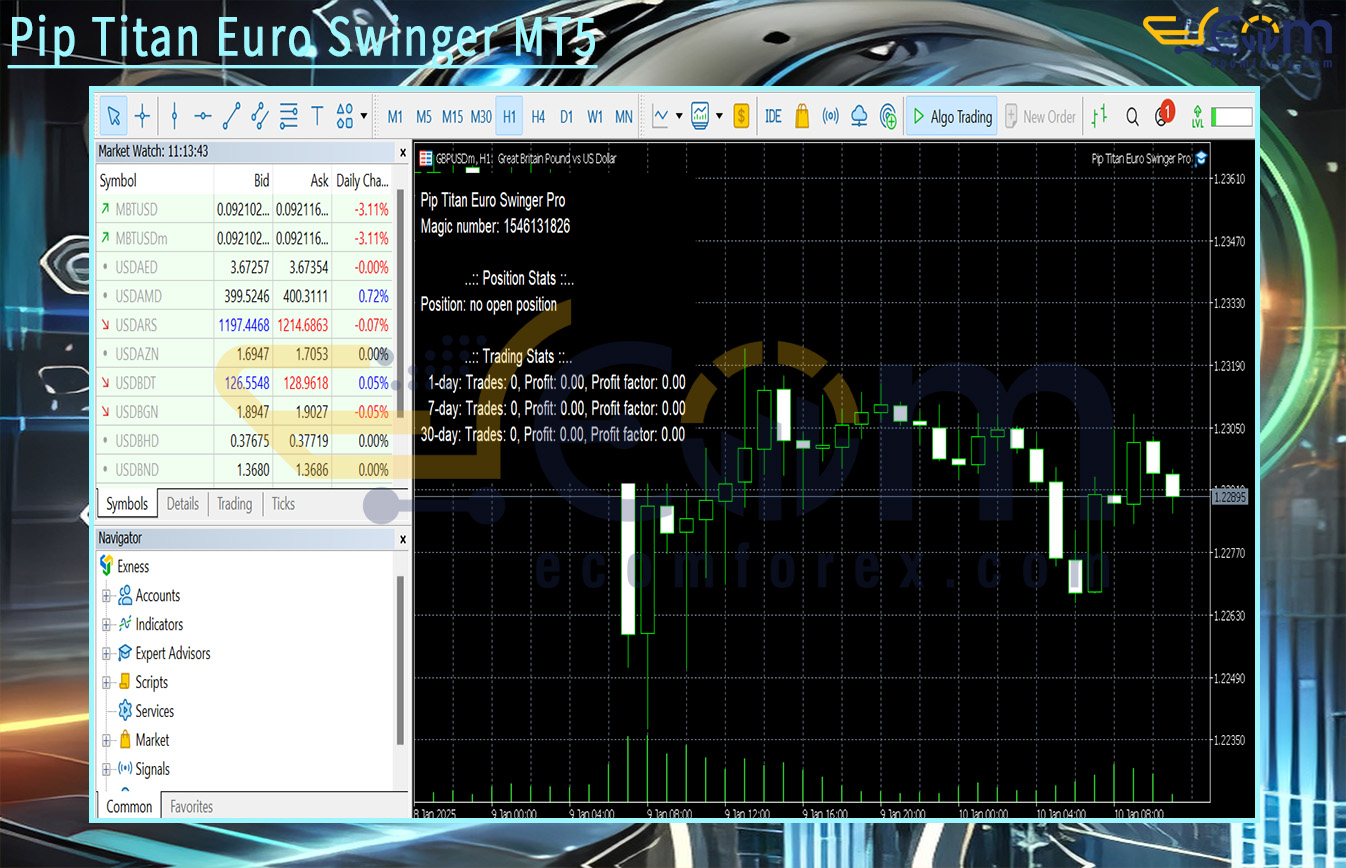
Task: Open the Trading tab in Market Watch
Action: click(x=235, y=504)
